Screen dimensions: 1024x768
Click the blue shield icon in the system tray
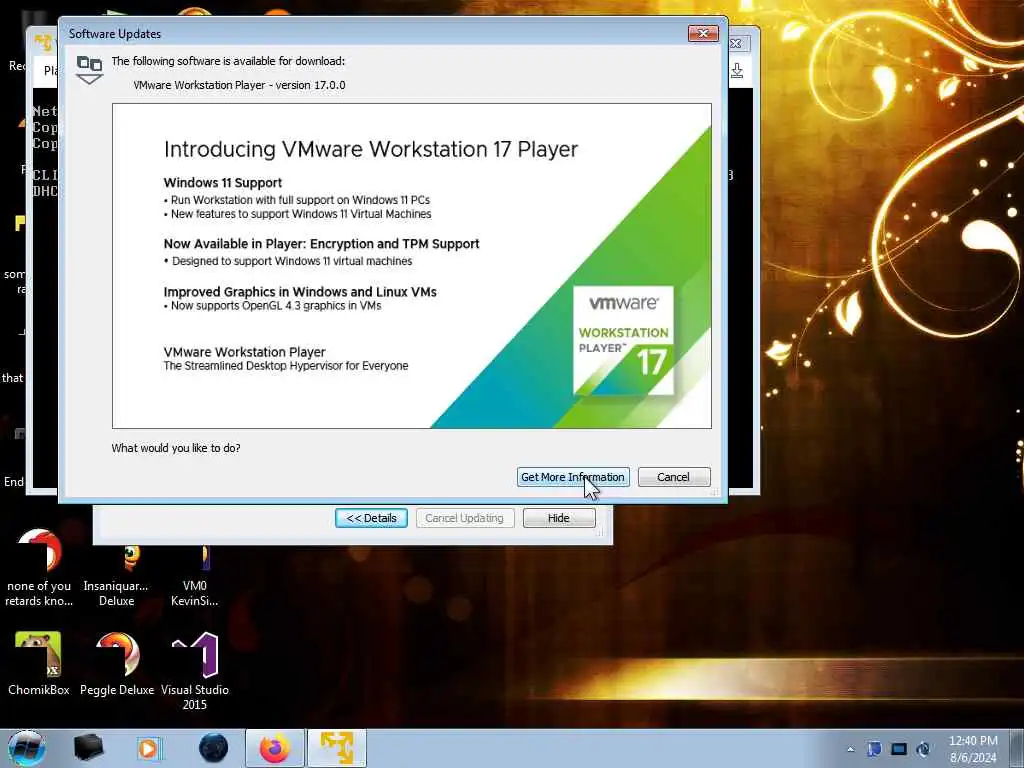pos(874,749)
